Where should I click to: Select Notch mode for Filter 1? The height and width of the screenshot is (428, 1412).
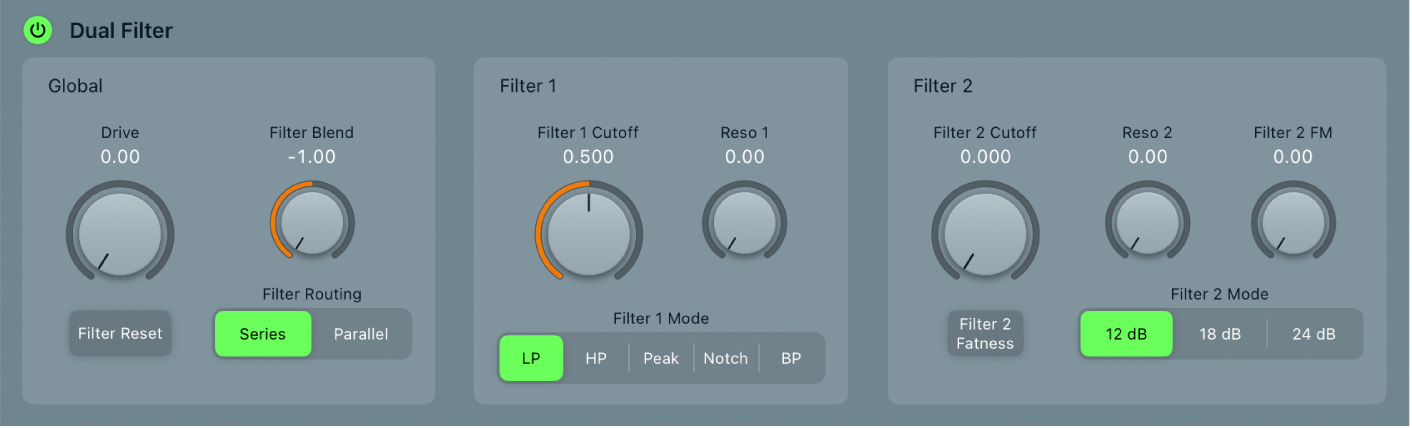726,359
